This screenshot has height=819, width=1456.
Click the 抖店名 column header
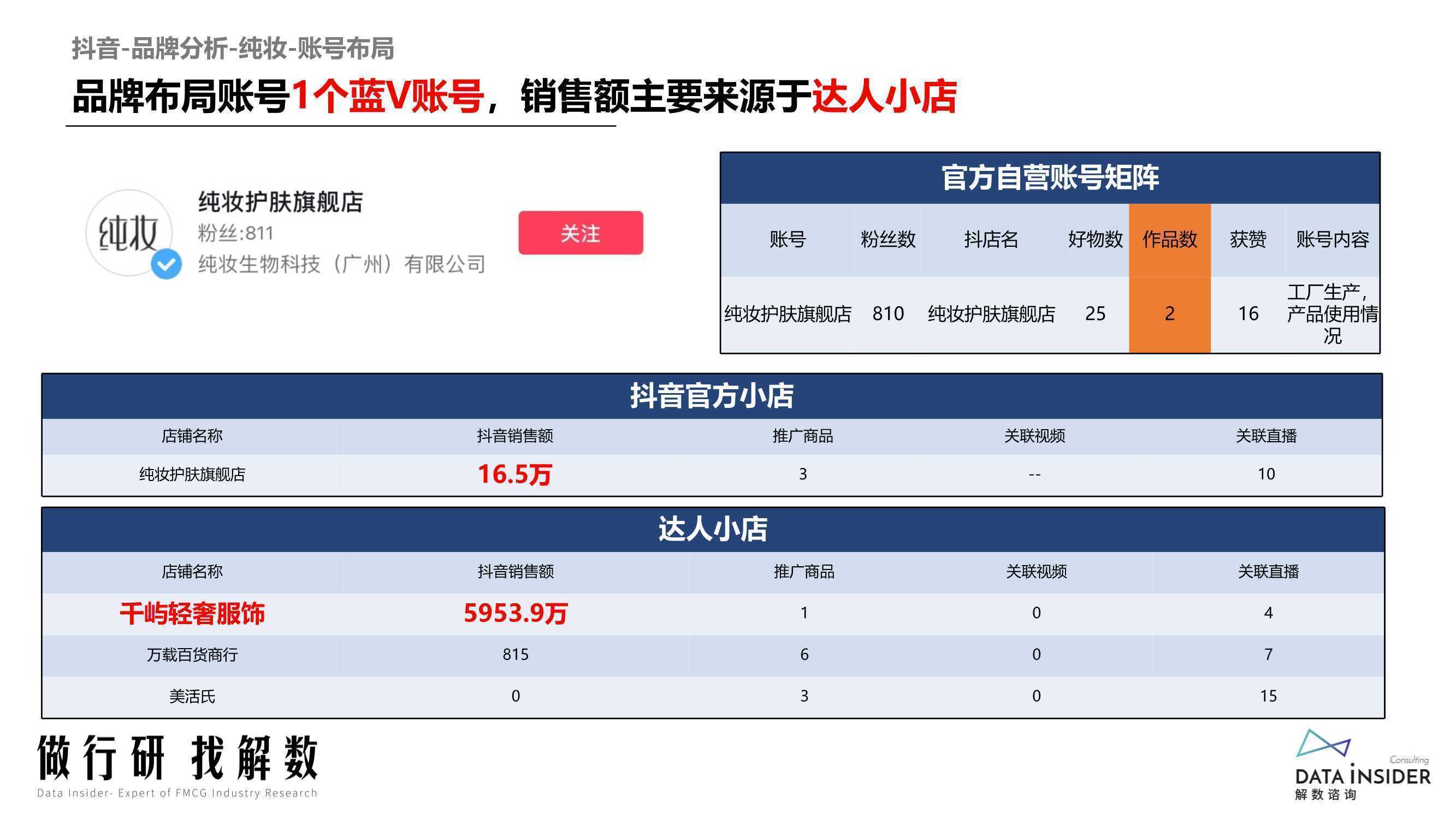click(991, 240)
